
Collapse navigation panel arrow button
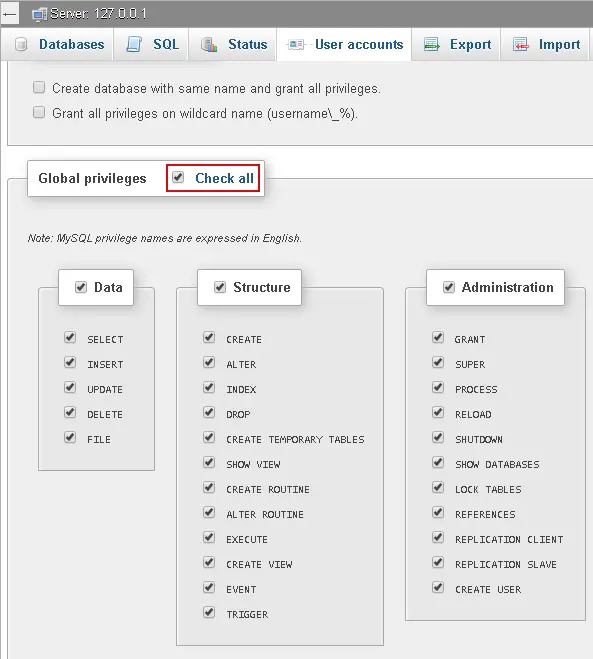9,14
